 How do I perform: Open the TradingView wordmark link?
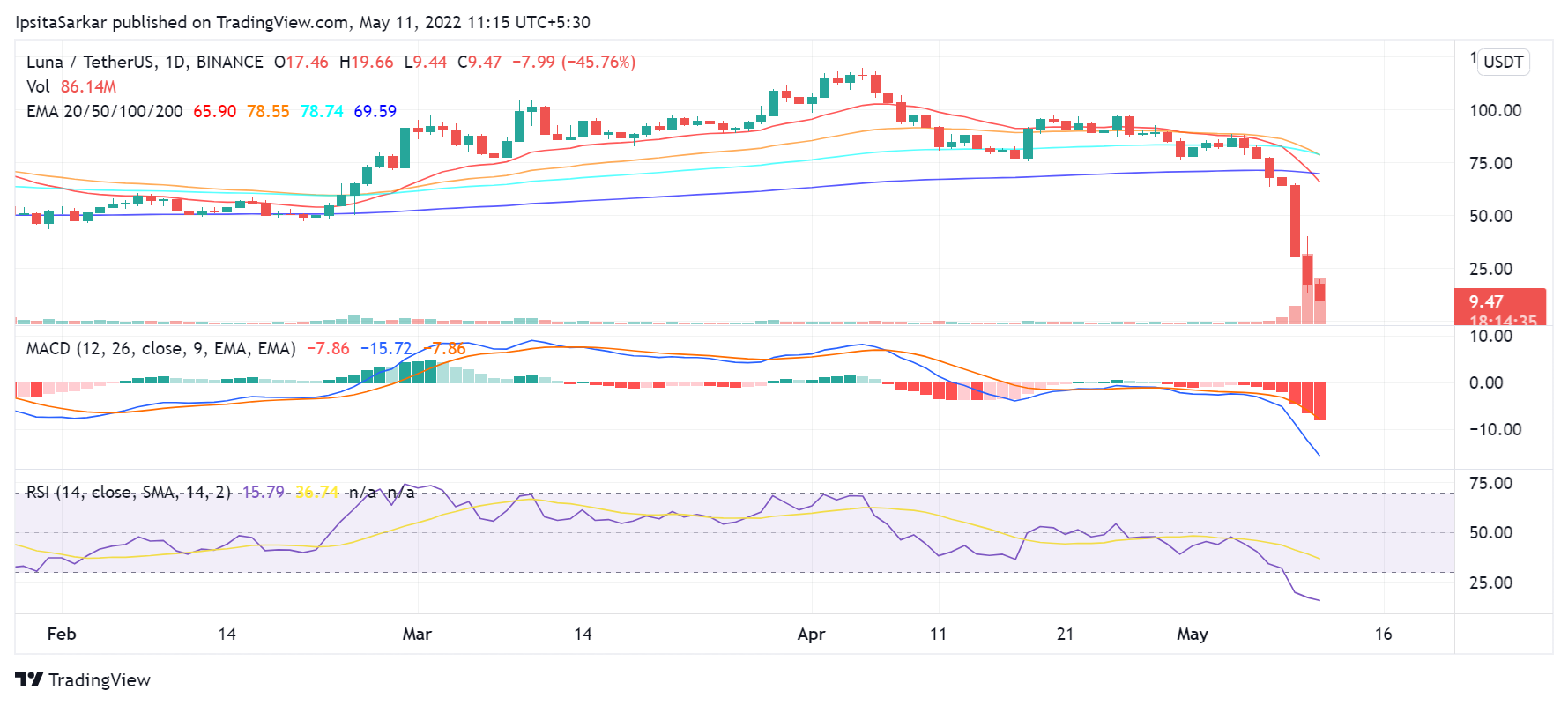[100, 680]
